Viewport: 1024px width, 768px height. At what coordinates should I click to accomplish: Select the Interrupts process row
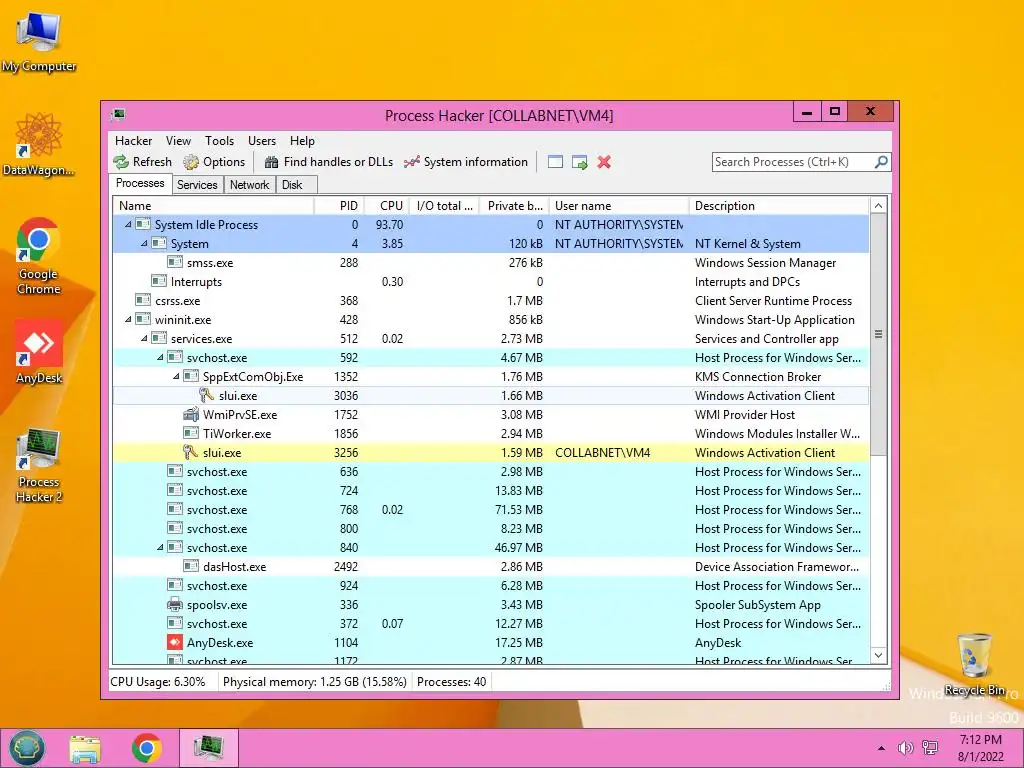pos(491,281)
